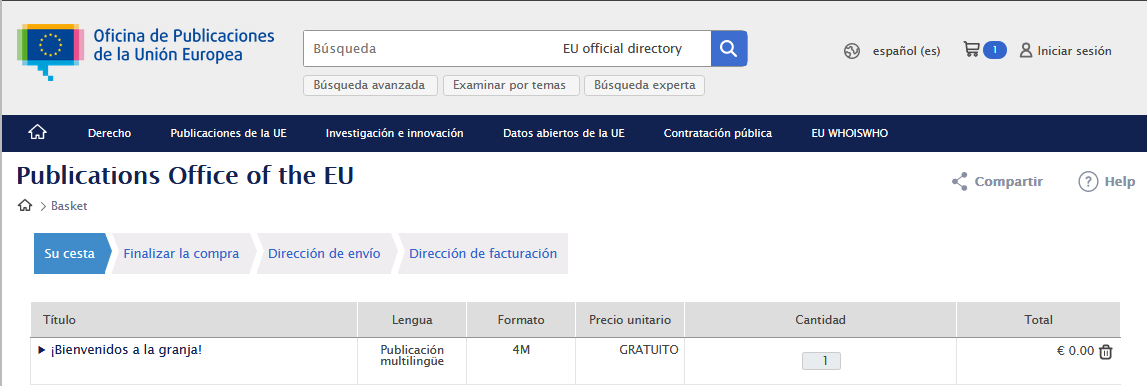Open Publicaciones de la UE menu
The image size is (1147, 386).
(x=228, y=133)
